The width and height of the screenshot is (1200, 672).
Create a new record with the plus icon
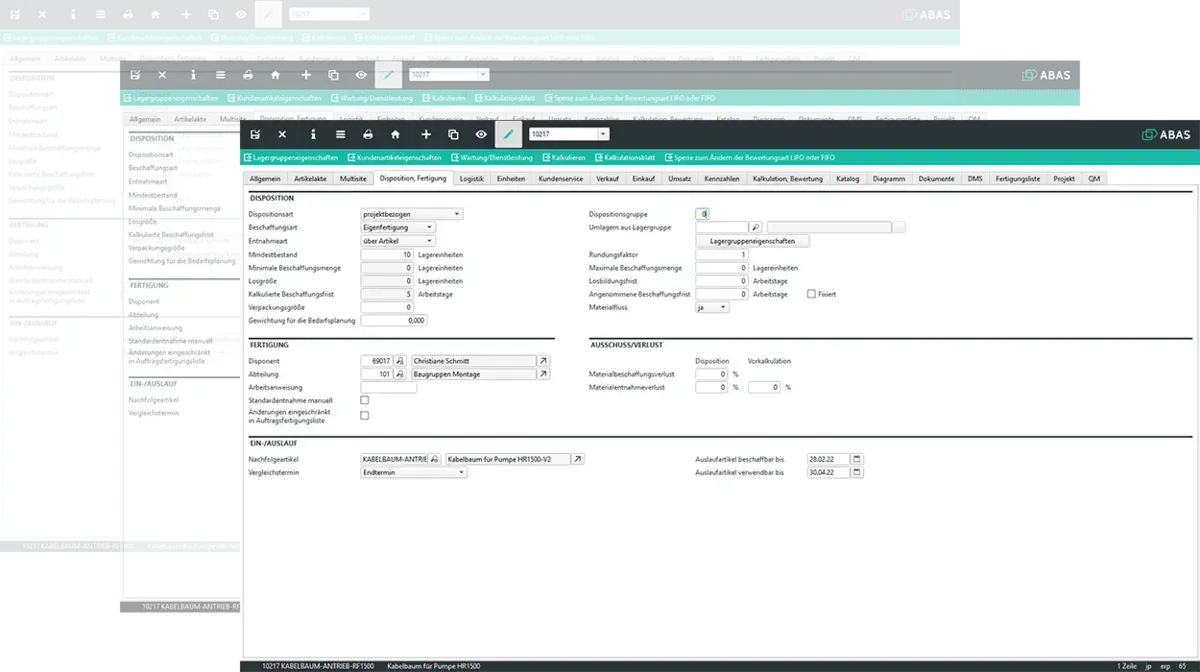(x=424, y=134)
